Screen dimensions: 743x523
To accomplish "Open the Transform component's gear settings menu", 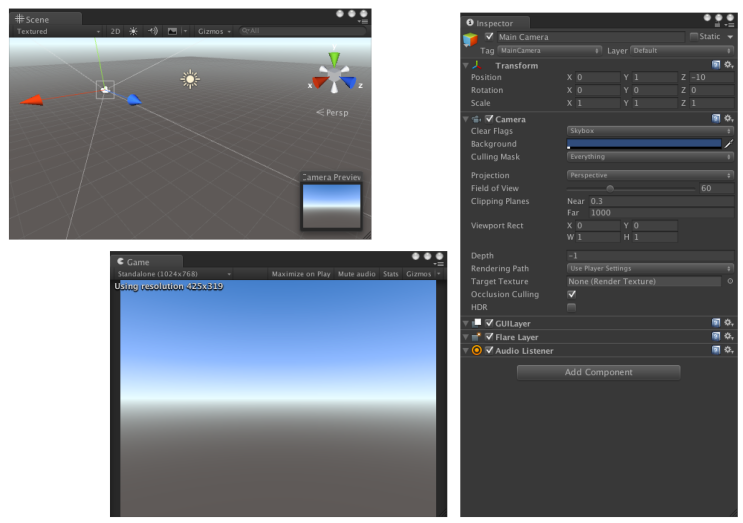I will pos(729,65).
